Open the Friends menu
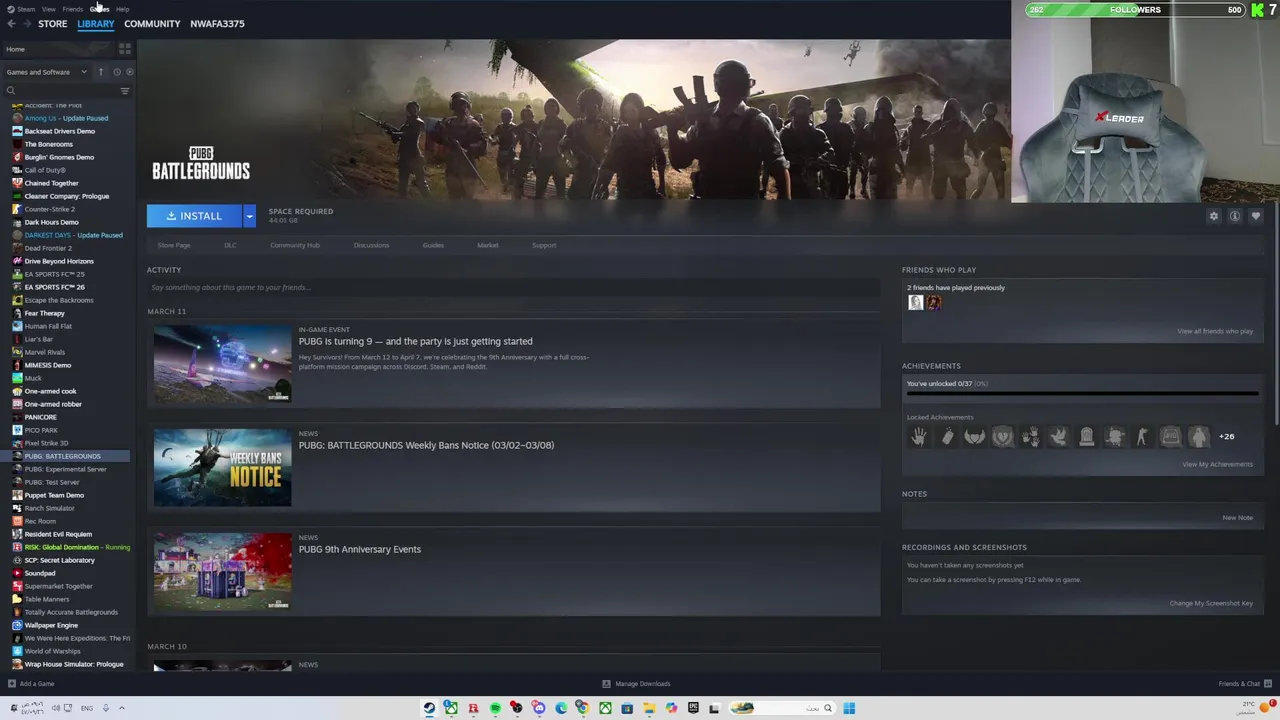Image resolution: width=1280 pixels, height=720 pixels. [x=72, y=9]
